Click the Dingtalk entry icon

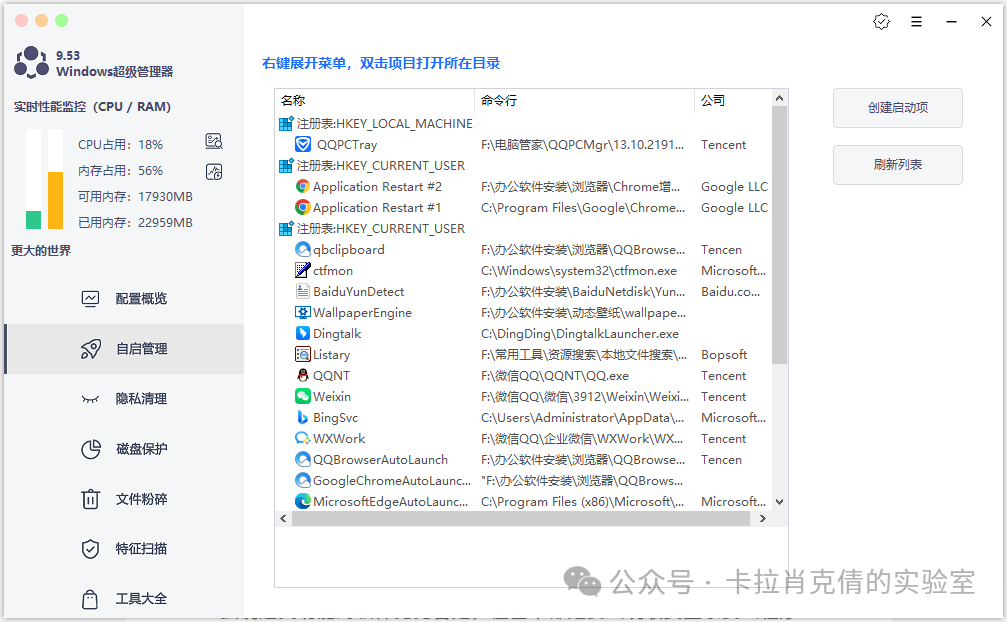click(303, 334)
